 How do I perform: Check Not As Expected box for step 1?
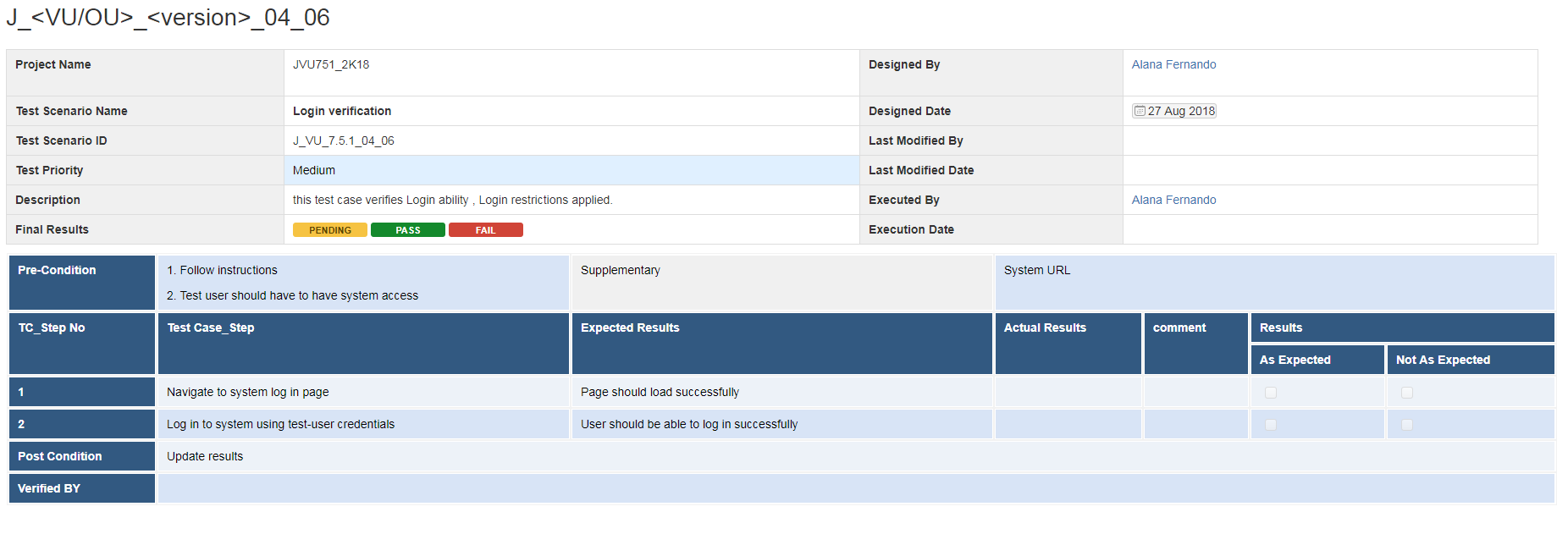coord(1407,393)
